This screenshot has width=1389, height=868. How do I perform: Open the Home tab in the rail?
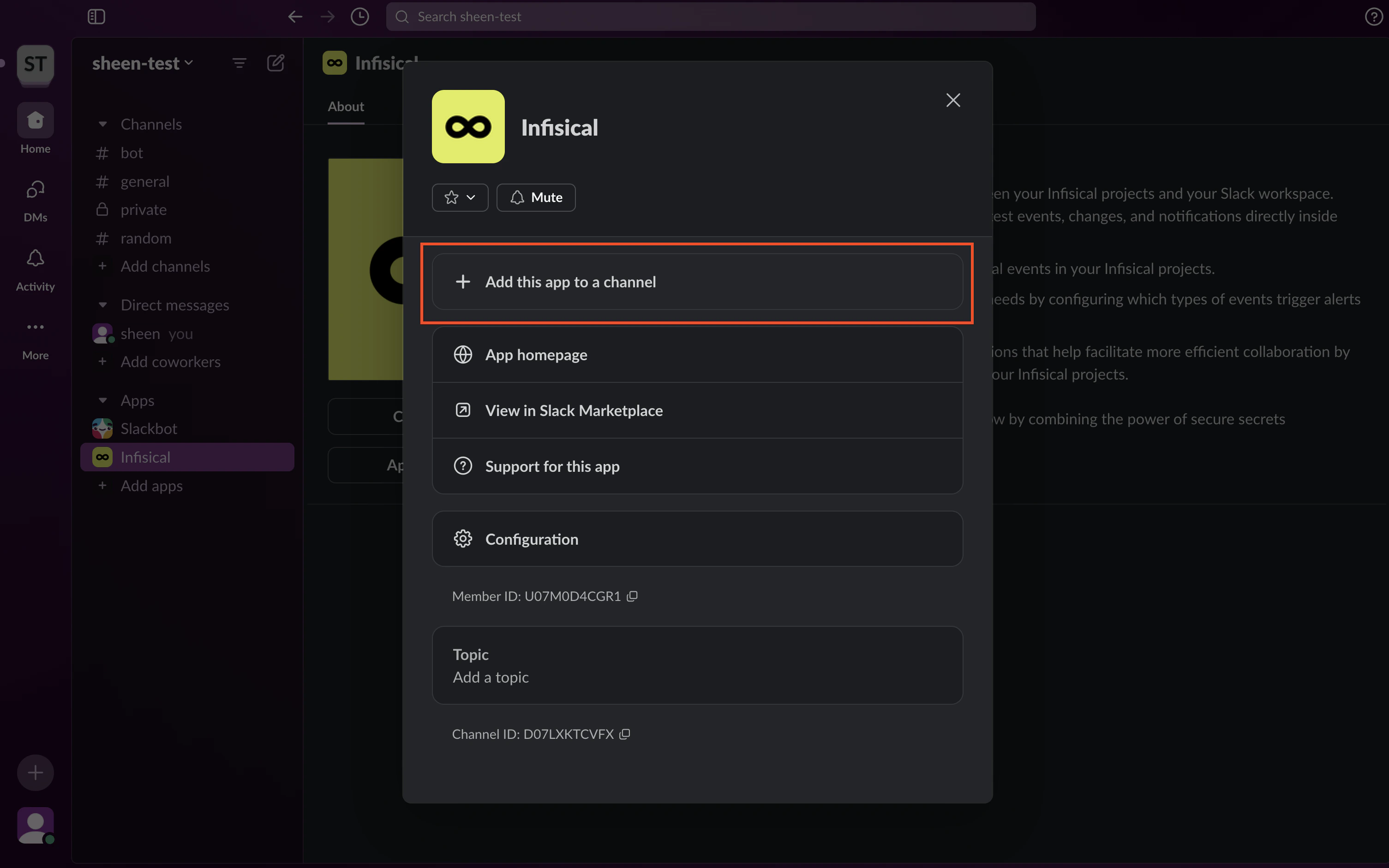point(36,129)
